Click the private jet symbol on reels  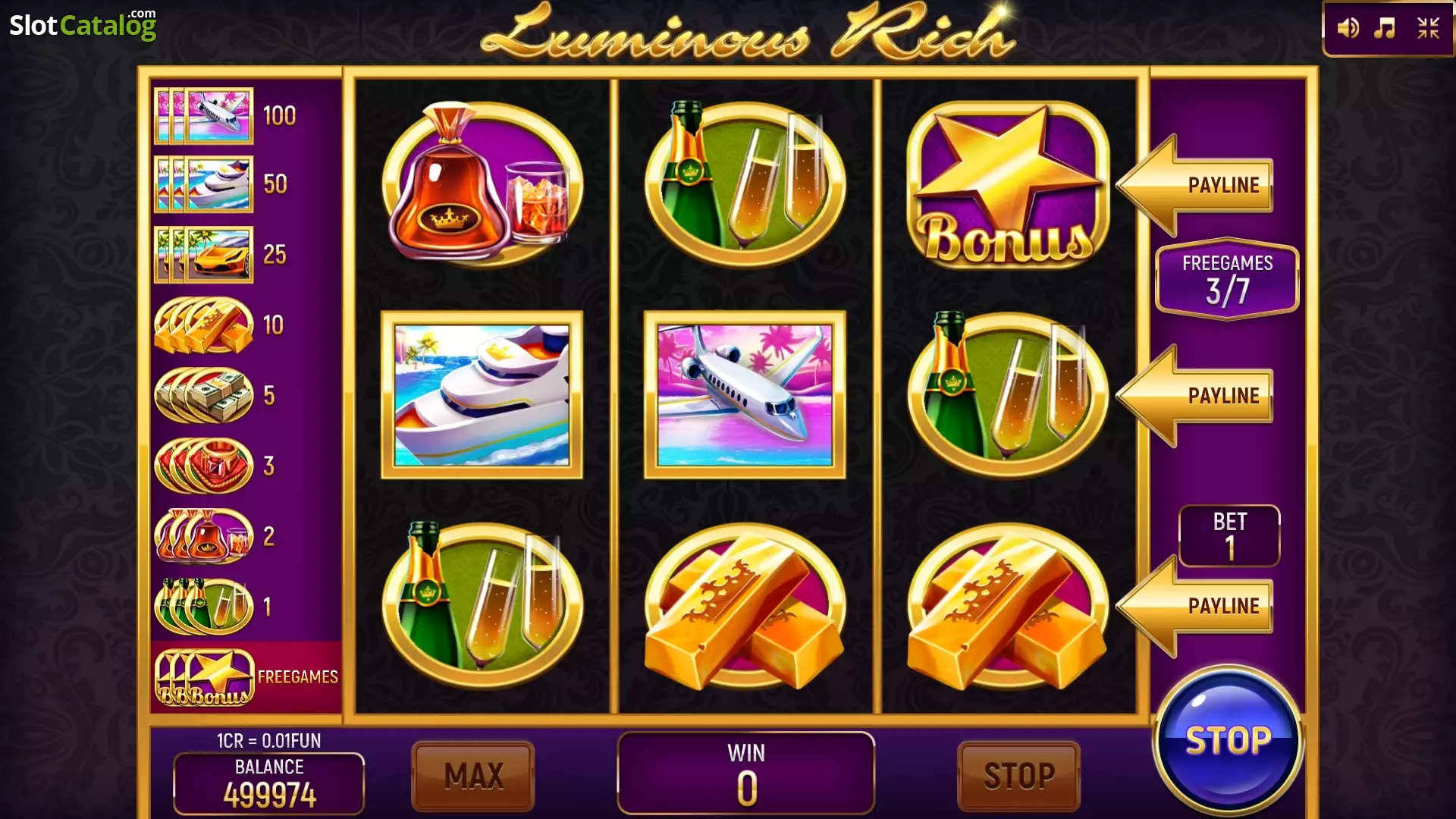[x=745, y=394]
